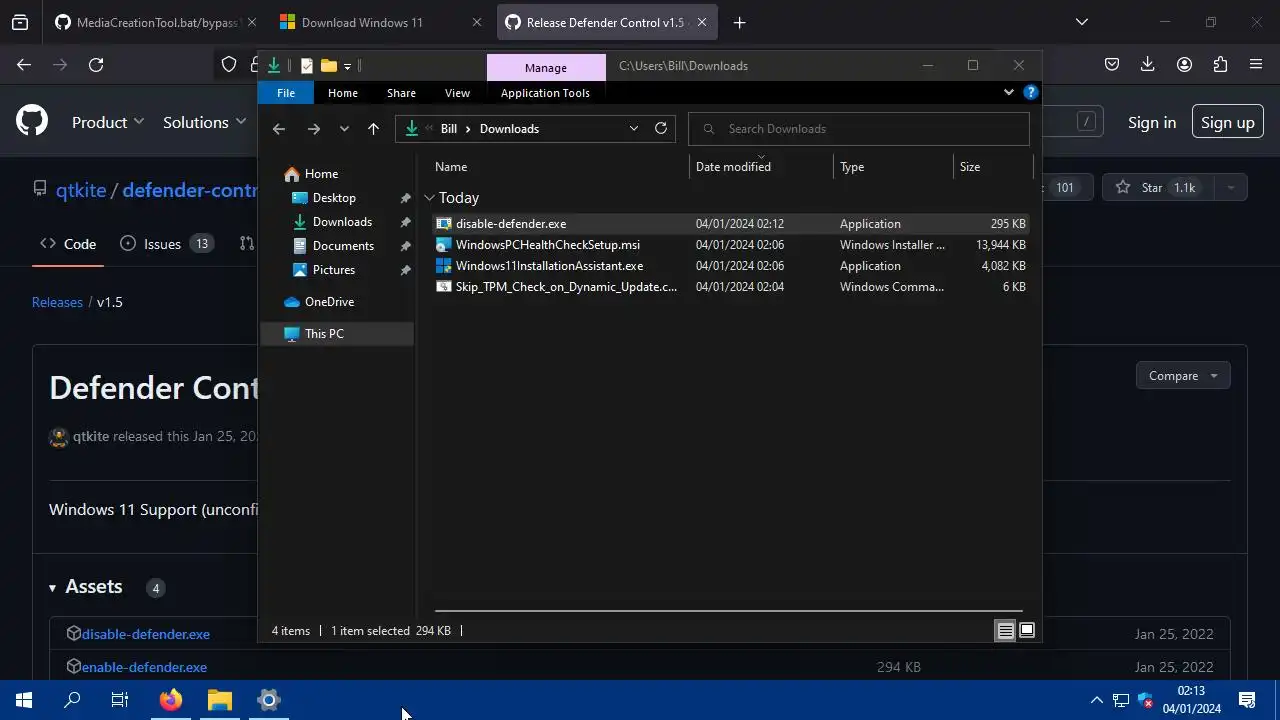1280x720 pixels.
Task: Select disable-defender.exe file
Action: point(731,224)
